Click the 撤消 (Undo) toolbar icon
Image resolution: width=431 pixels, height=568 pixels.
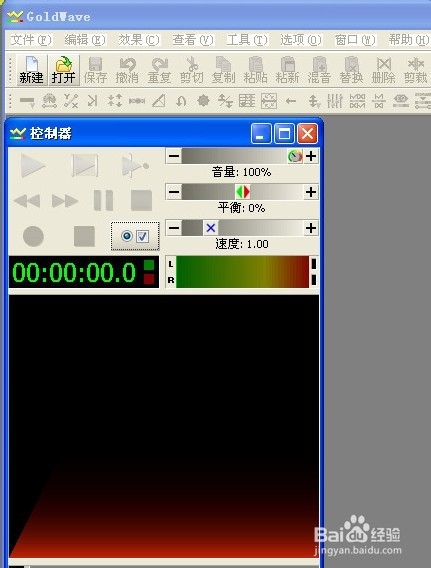click(127, 70)
